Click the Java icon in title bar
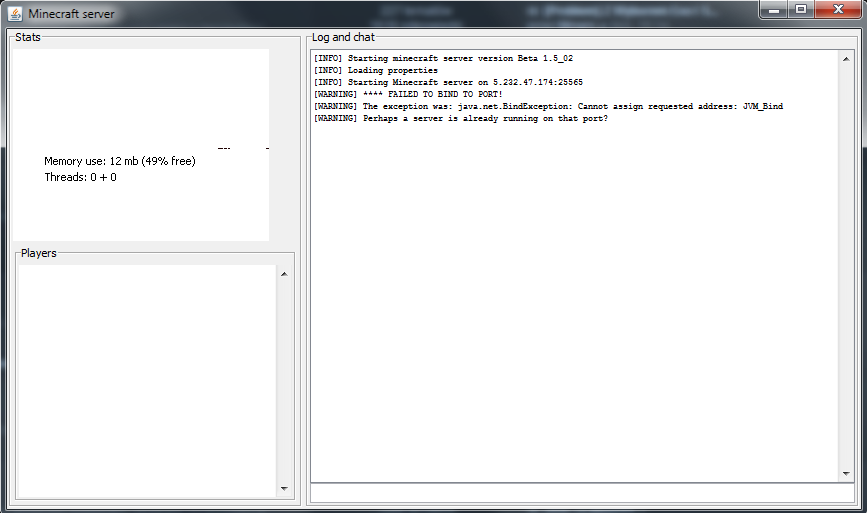The height and width of the screenshot is (513, 867). pyautogui.click(x=15, y=14)
